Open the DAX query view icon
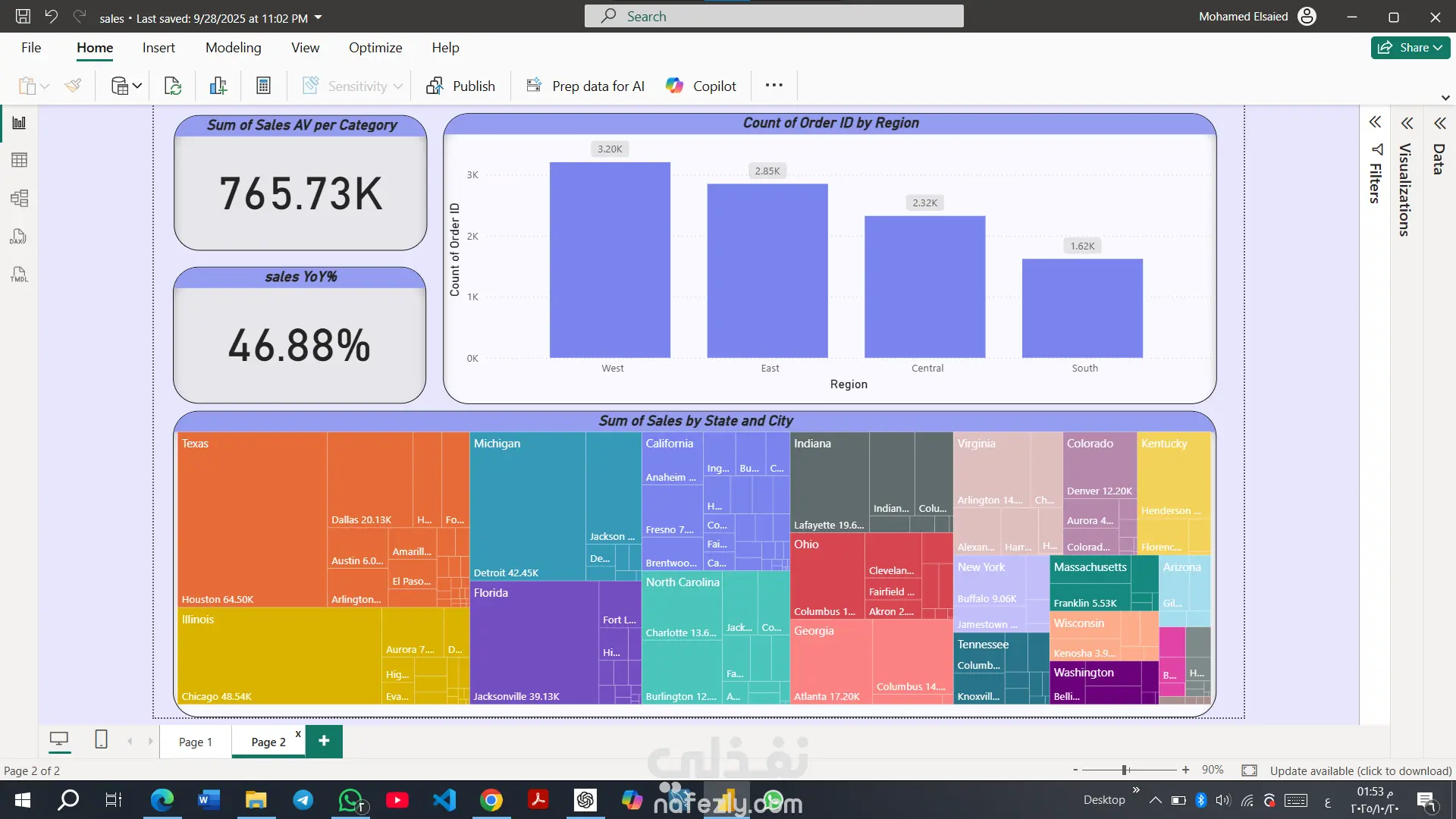 point(19,237)
